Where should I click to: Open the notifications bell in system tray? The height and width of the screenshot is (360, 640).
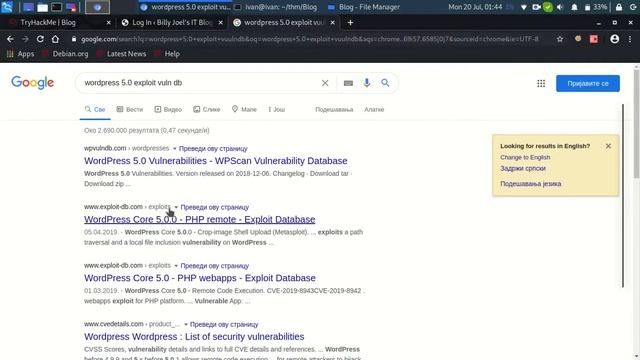574,7
